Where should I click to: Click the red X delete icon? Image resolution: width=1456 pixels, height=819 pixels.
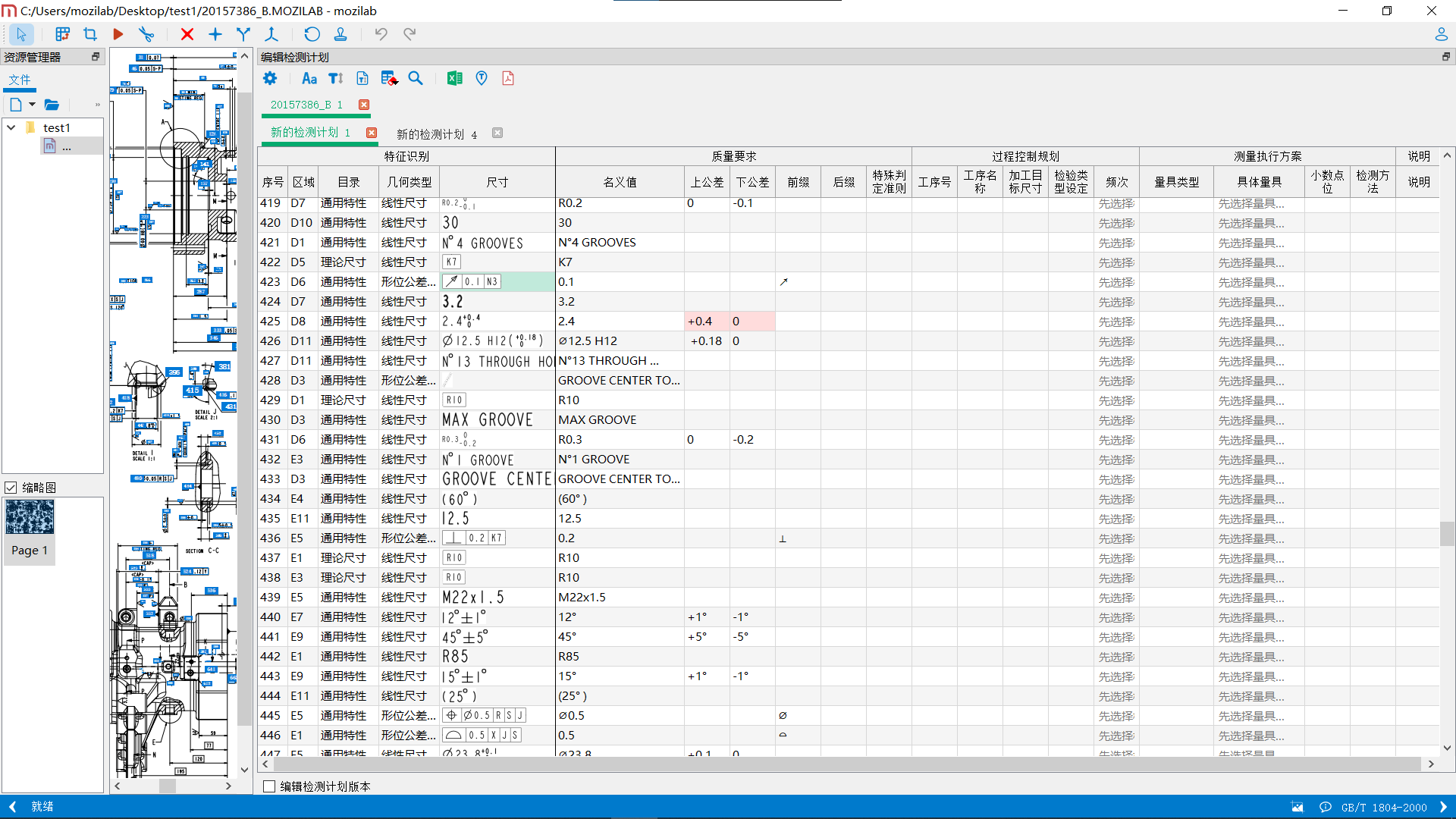point(187,34)
